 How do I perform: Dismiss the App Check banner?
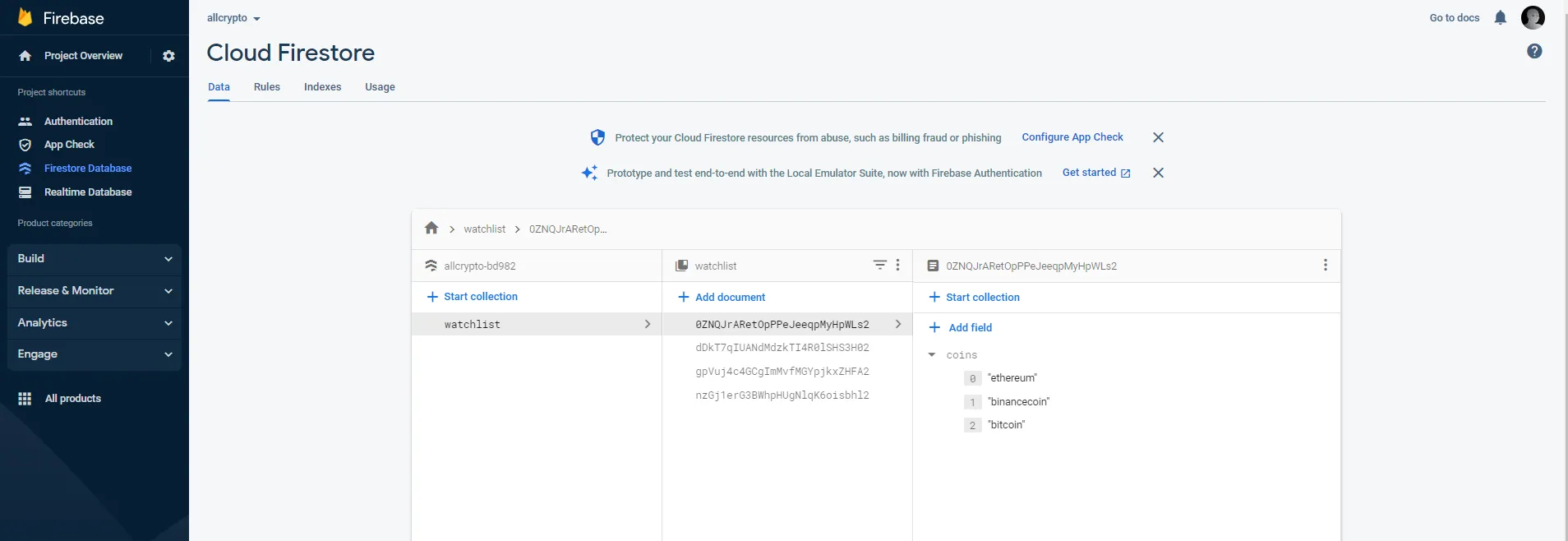(1158, 137)
